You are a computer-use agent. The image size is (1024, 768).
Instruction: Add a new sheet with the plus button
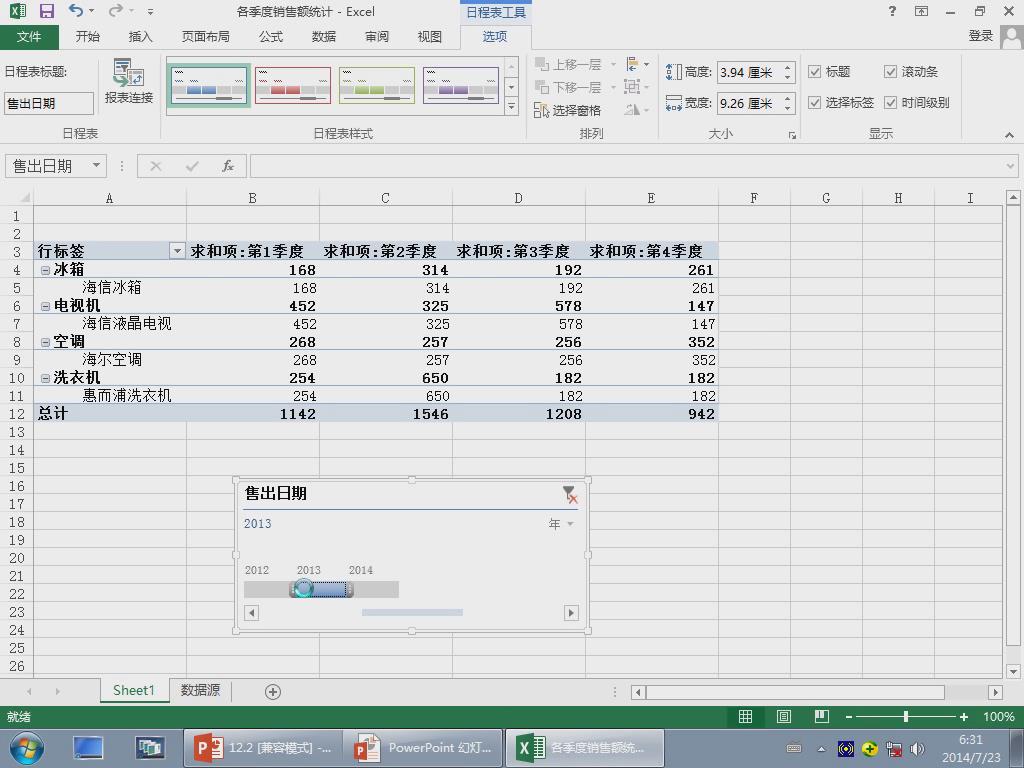[273, 692]
